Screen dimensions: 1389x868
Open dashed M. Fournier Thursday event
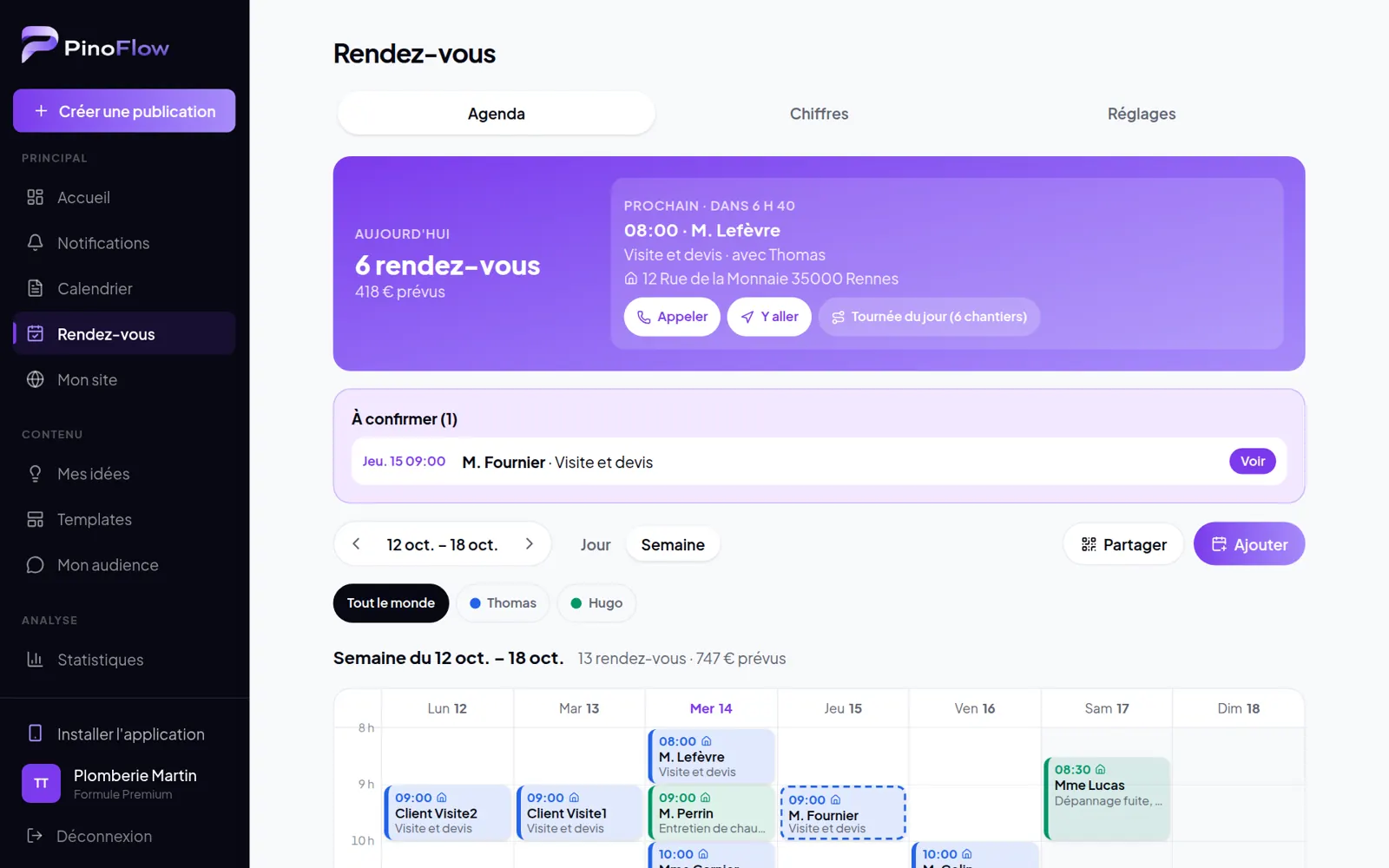tap(843, 813)
